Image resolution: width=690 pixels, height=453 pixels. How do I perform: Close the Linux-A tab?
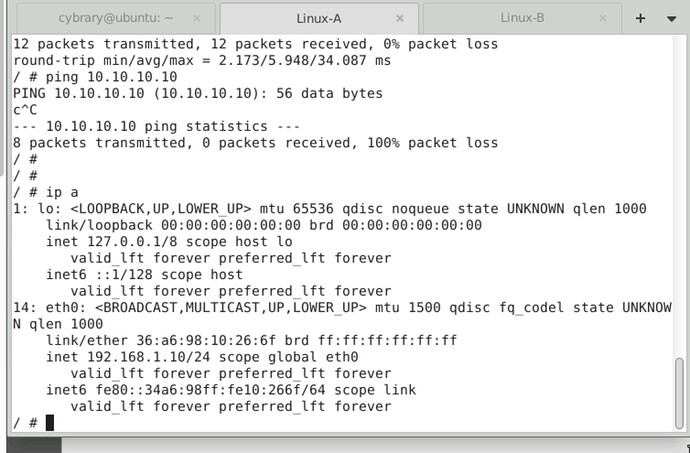402,17
